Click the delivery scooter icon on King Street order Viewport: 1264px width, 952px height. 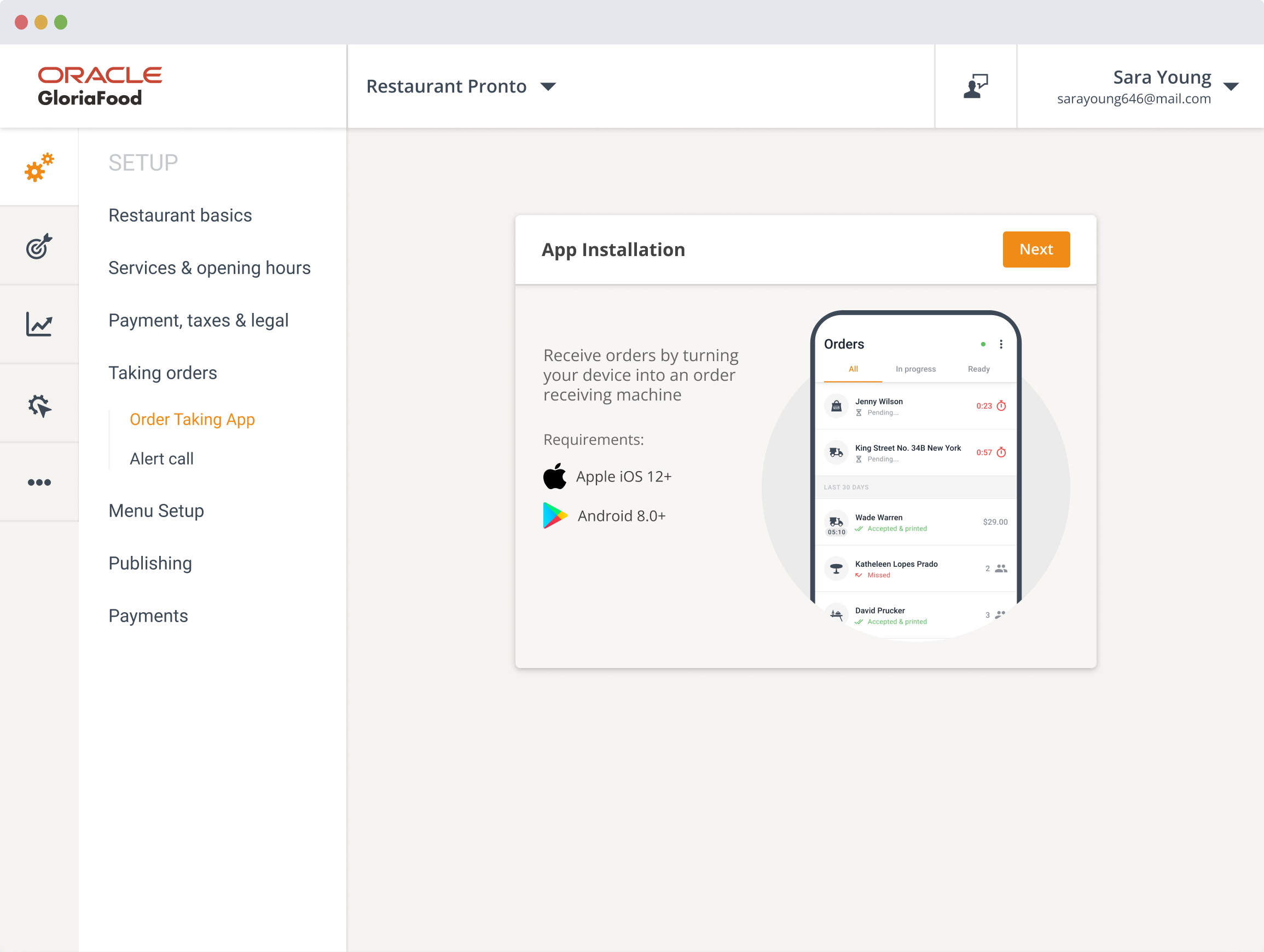(836, 452)
